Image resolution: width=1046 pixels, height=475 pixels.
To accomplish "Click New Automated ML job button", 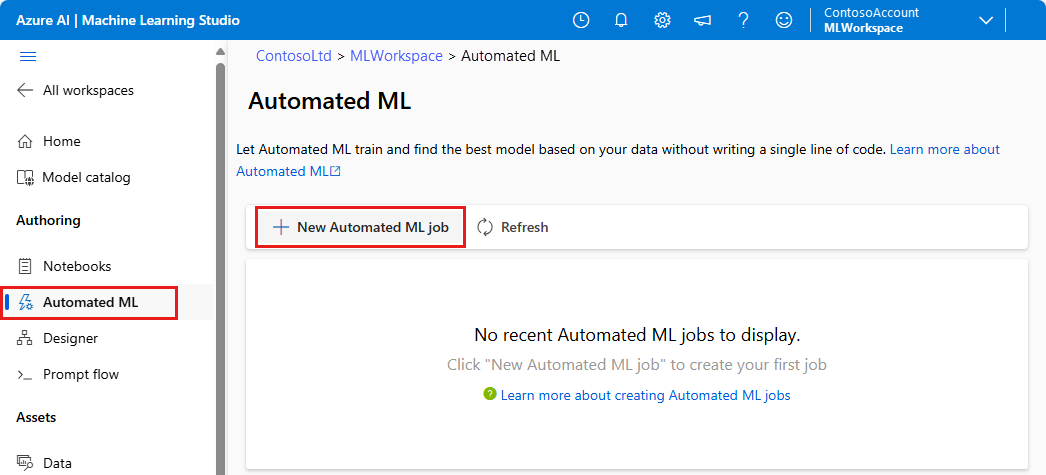I will (x=361, y=227).
